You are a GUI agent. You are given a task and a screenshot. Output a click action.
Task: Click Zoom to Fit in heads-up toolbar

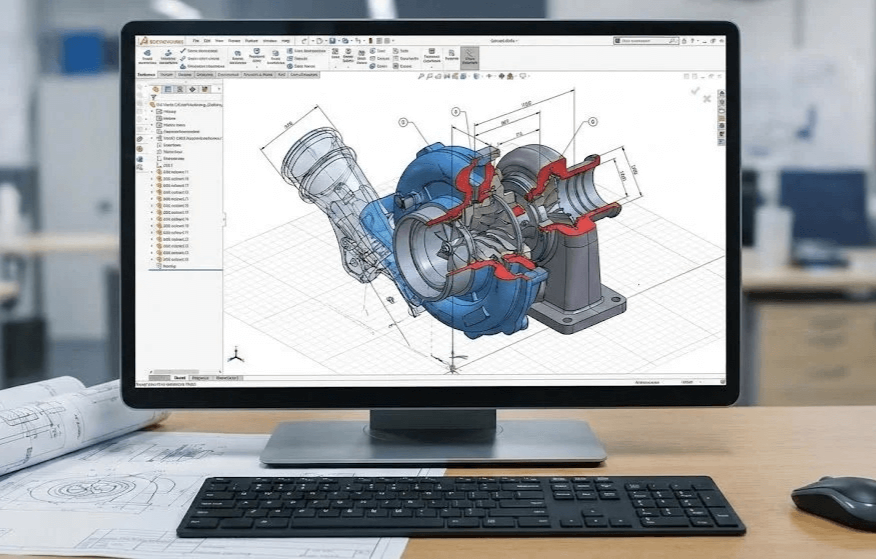point(421,77)
